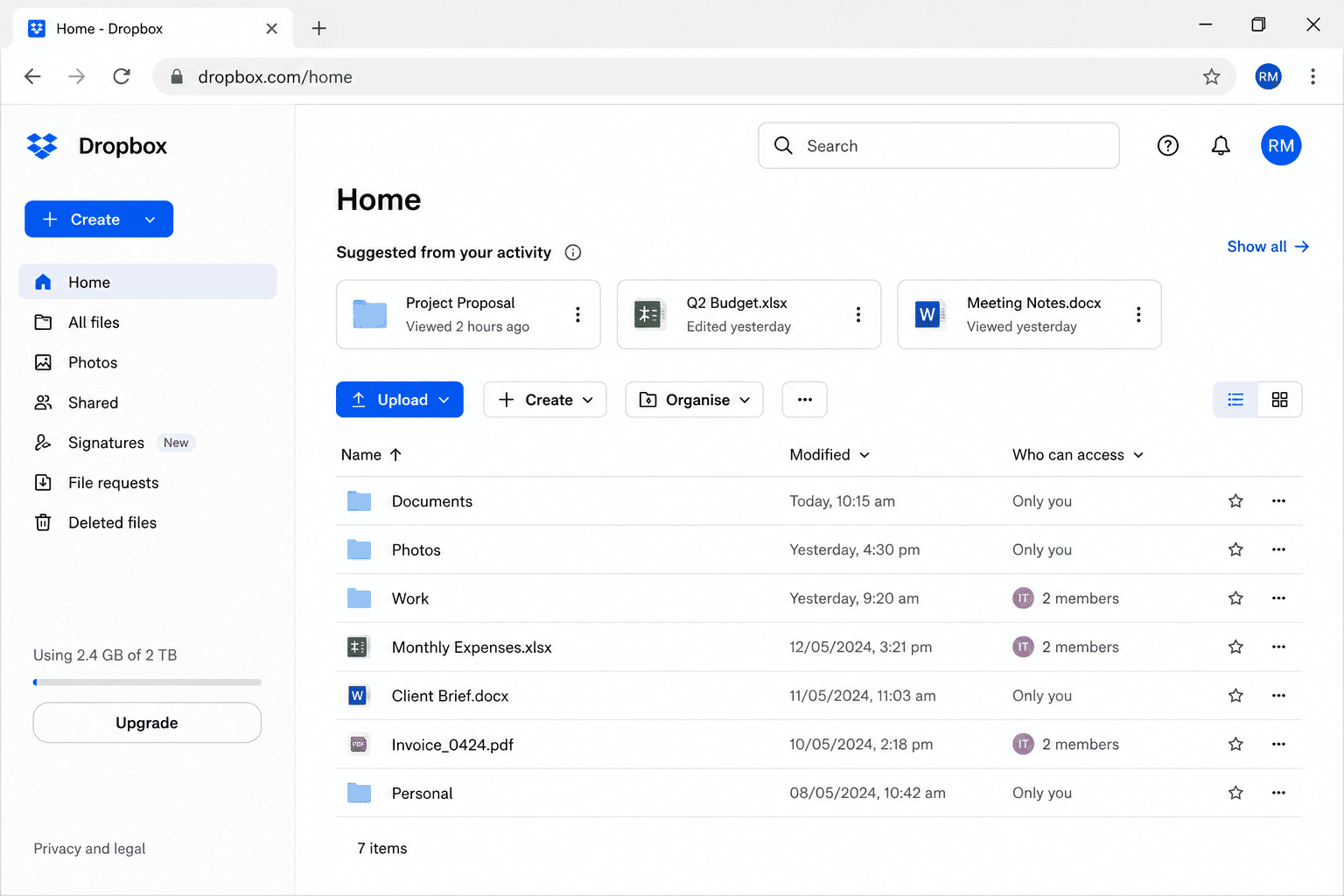Sort by Name column
Viewport: 1344px width, 896px height.
[371, 455]
